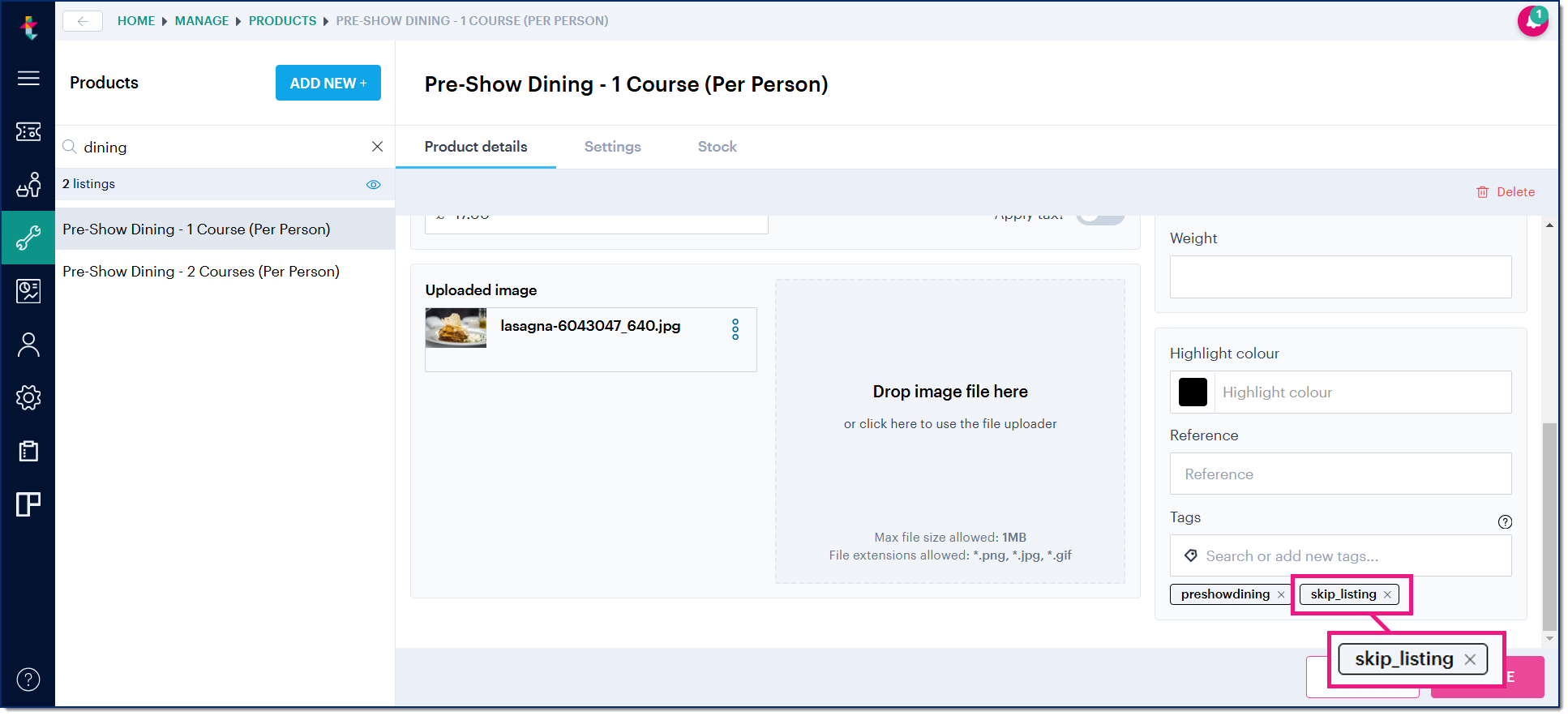The height and width of the screenshot is (716, 1568).
Task: Click the lasagna image thumbnail
Action: (456, 328)
